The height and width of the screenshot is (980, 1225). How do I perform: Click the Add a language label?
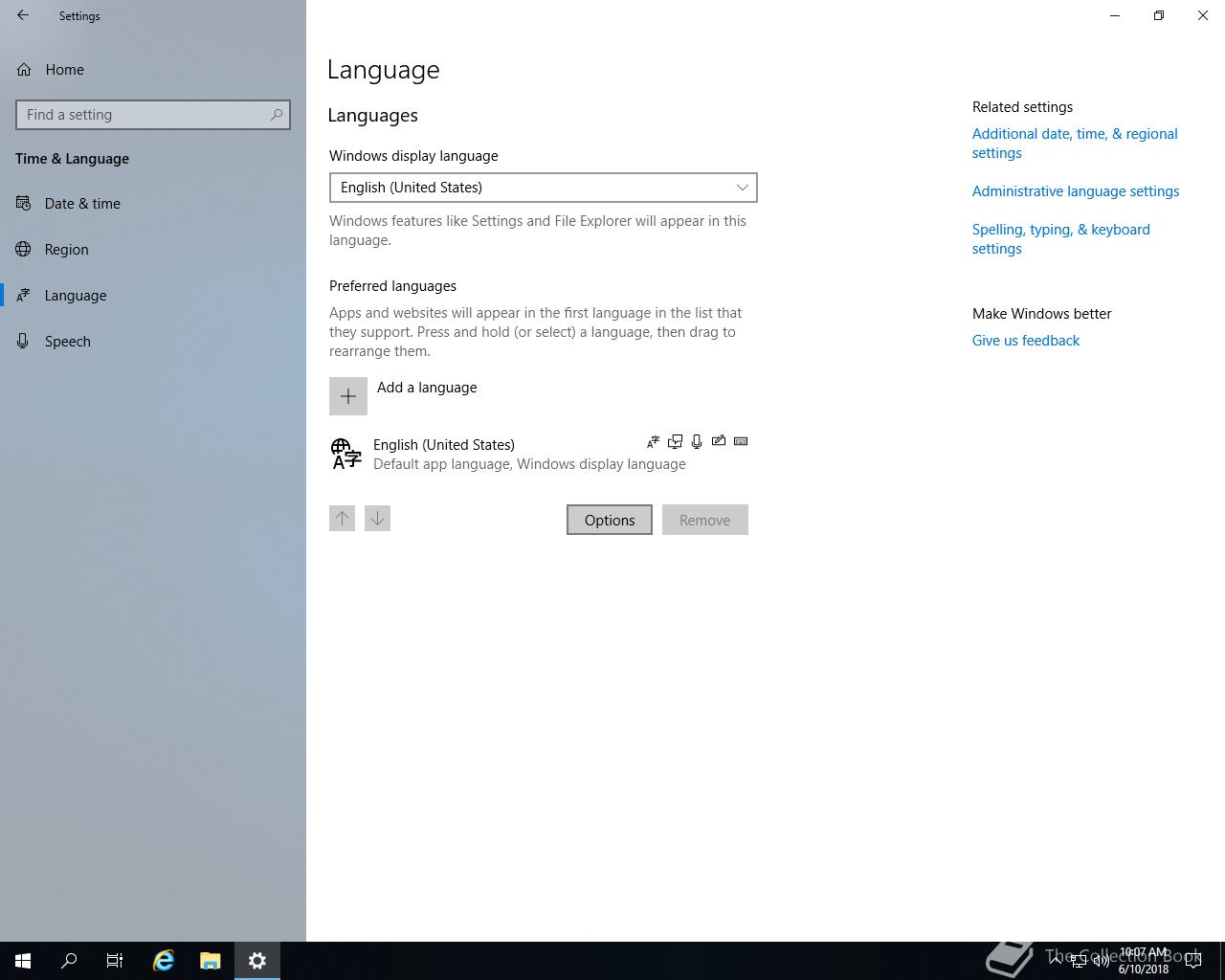pos(427,388)
